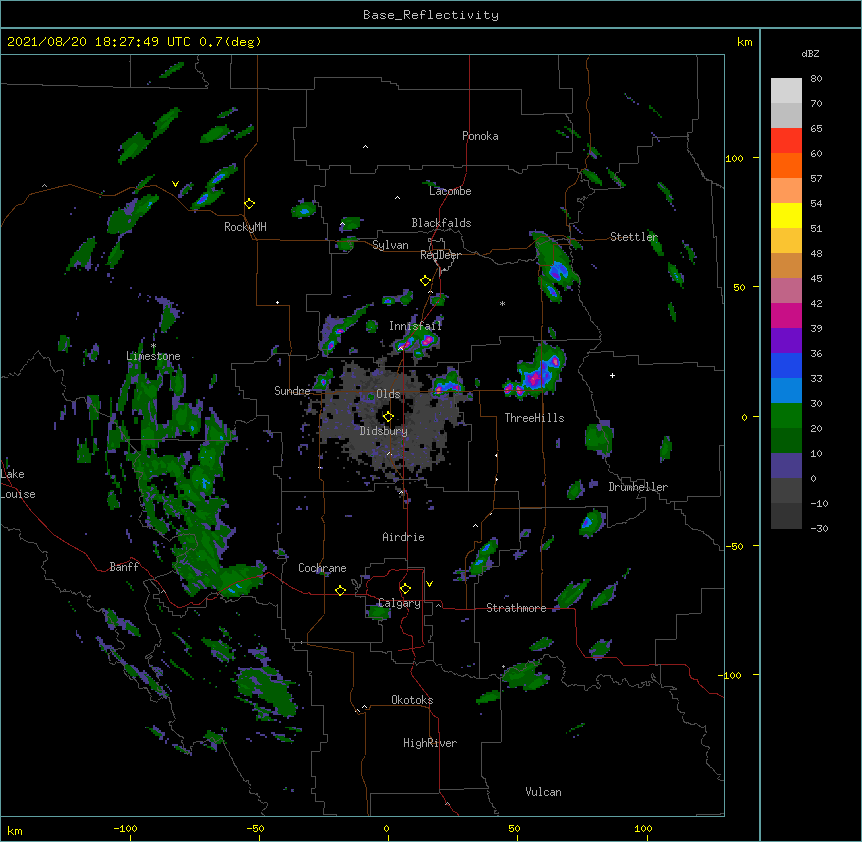This screenshot has height=842, width=862.
Task: Click the storm cell southwest of Stettler
Action: (x=554, y=266)
